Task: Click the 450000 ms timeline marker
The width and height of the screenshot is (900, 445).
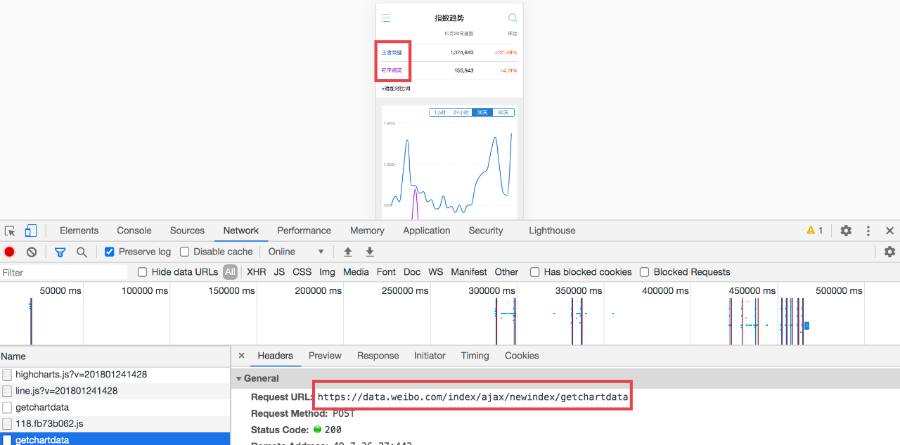Action: (x=752, y=291)
